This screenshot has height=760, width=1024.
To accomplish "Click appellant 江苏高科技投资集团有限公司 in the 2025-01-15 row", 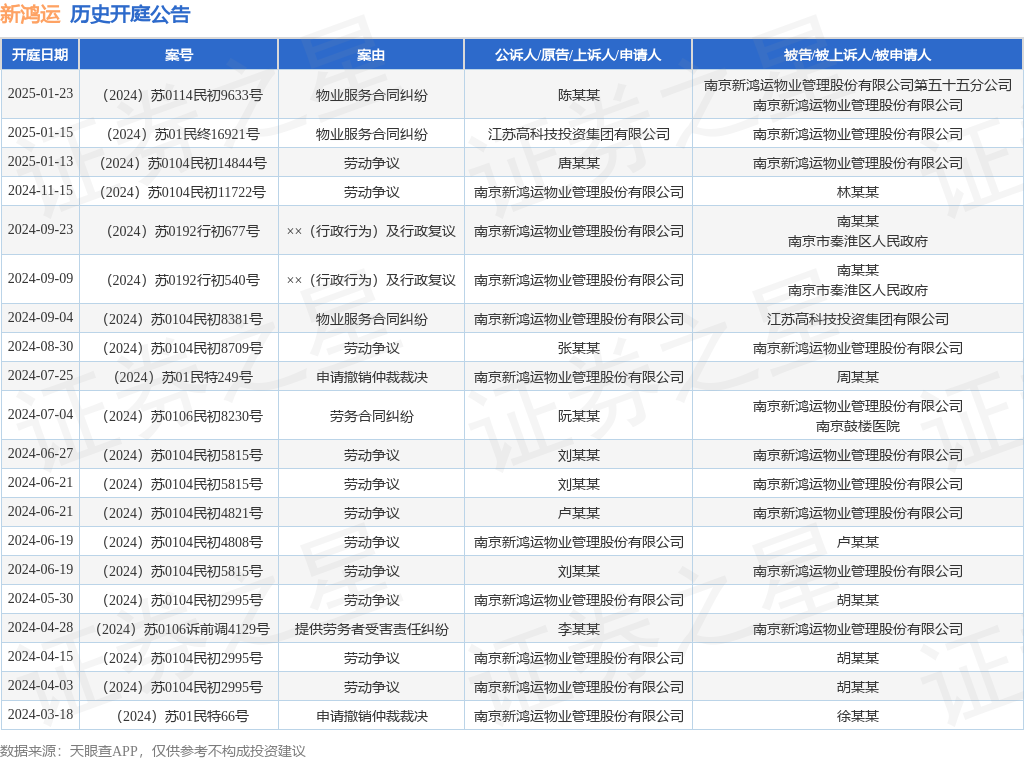I will (579, 135).
